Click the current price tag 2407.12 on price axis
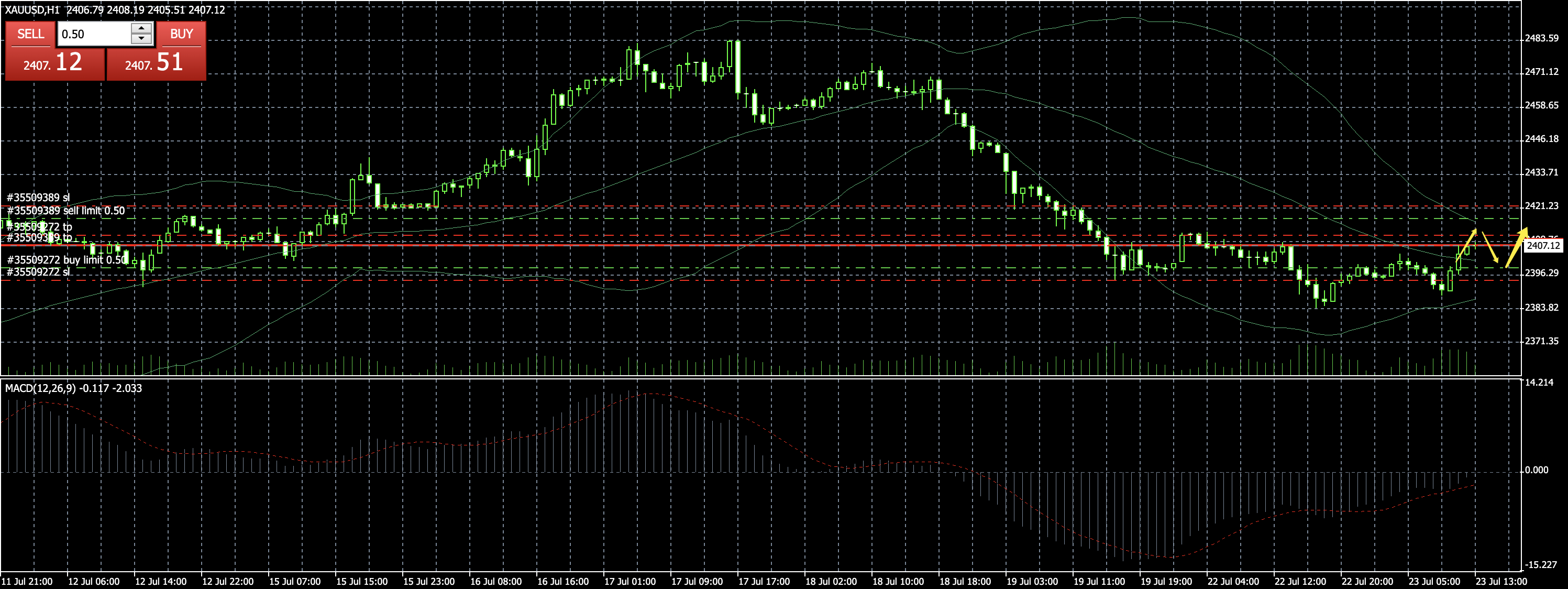The height and width of the screenshot is (589, 1568). tap(1542, 246)
